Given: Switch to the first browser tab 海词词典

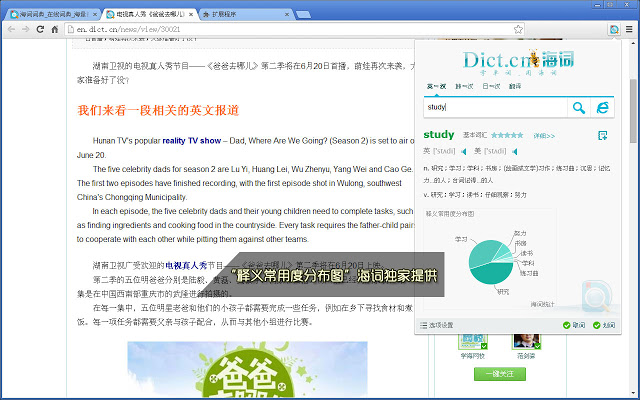Looking at the screenshot, I should (53, 14).
